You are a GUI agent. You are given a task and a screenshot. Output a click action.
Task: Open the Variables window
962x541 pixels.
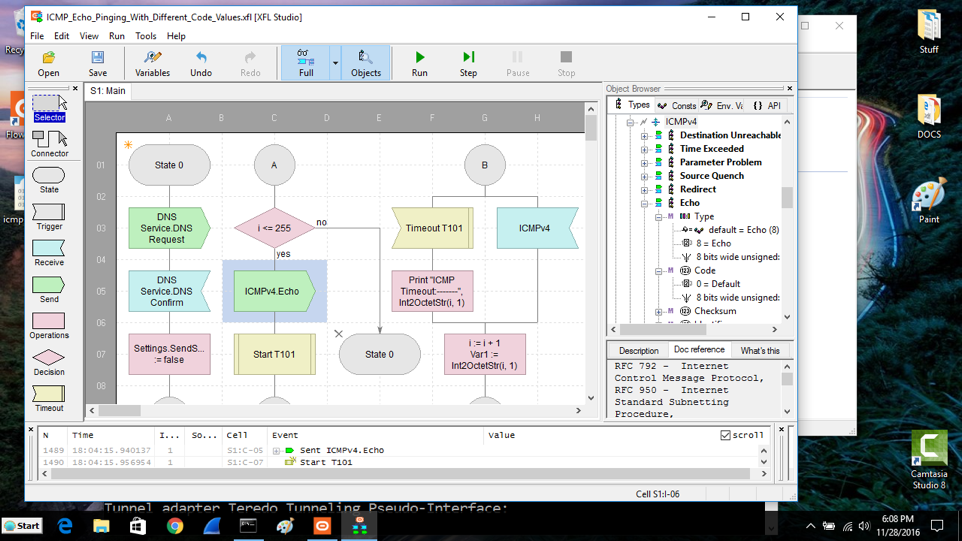click(x=152, y=63)
